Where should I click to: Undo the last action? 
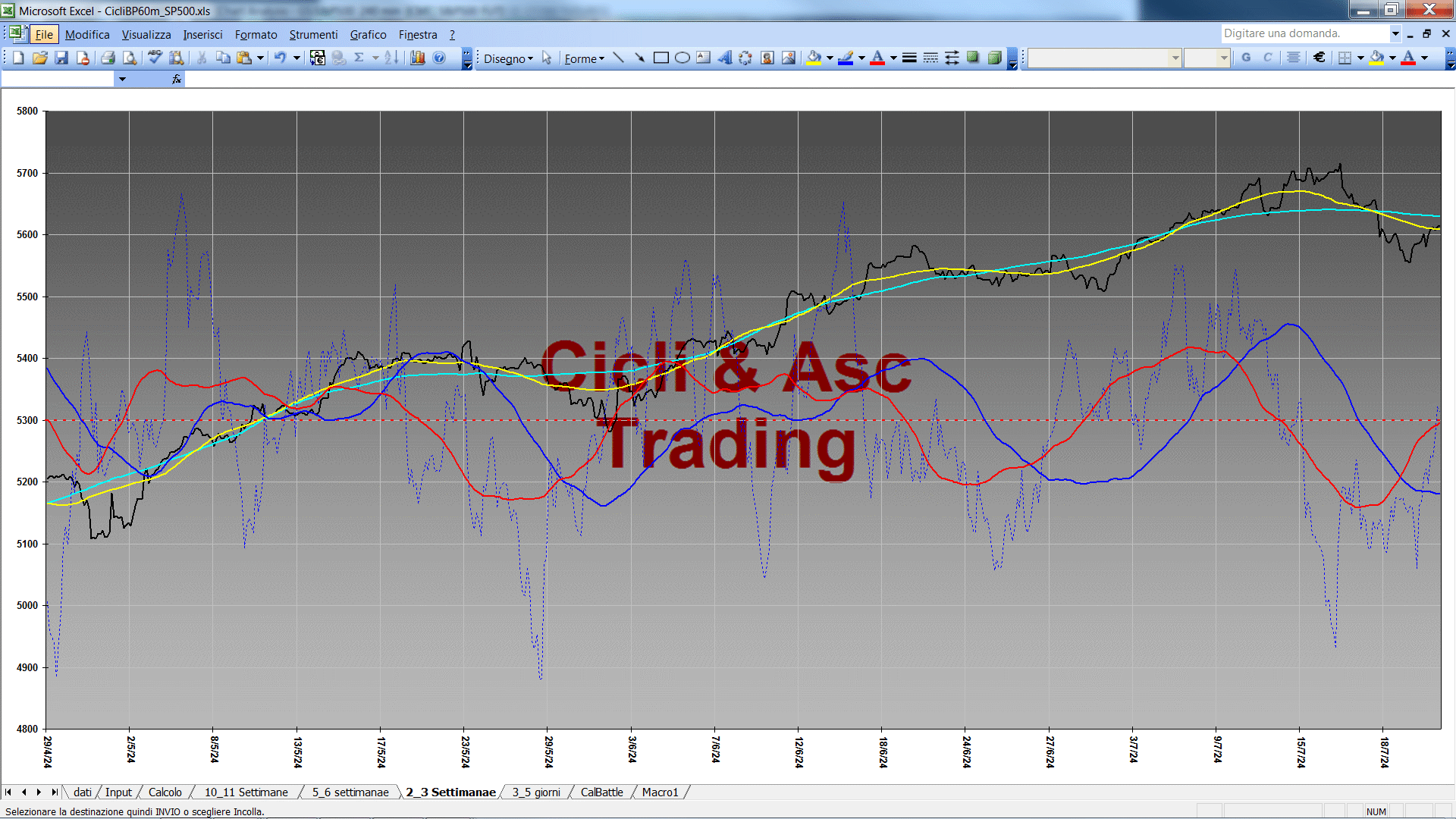pyautogui.click(x=280, y=58)
